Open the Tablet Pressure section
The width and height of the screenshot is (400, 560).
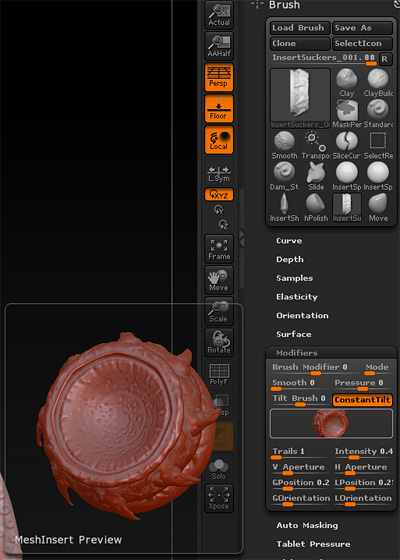313,544
